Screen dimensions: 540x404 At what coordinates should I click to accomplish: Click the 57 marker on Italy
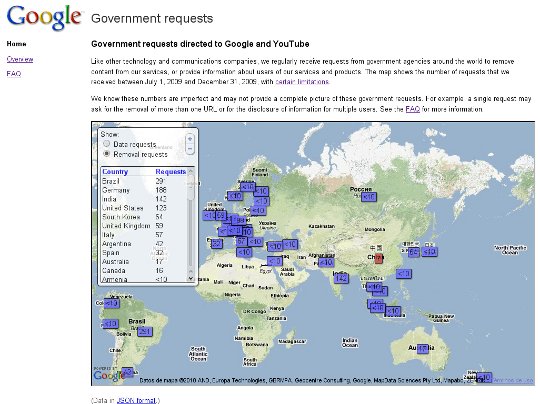pos(241,241)
